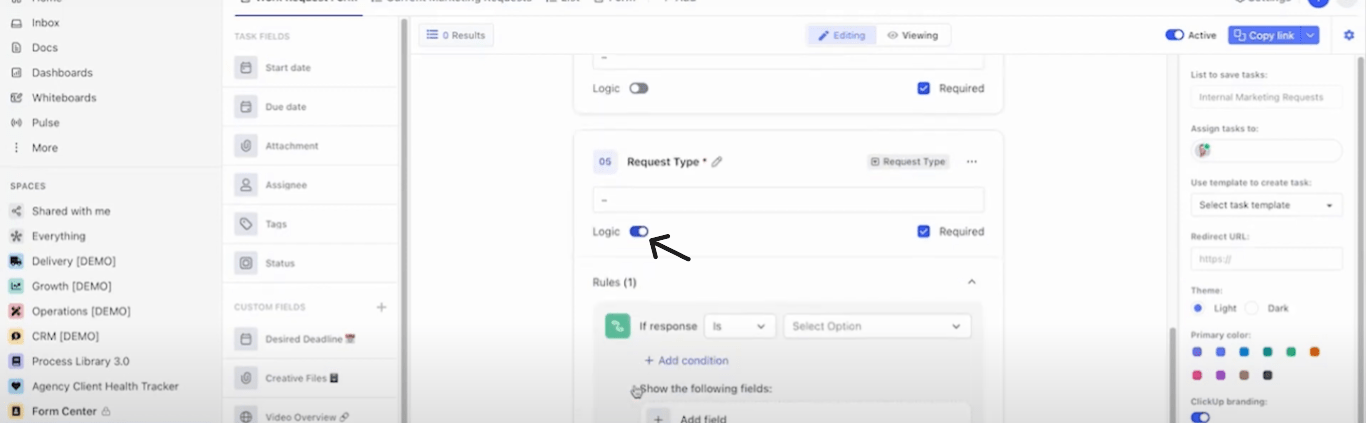Open the Select task template dropdown
Image resolution: width=1366 pixels, height=423 pixels.
[1266, 205]
